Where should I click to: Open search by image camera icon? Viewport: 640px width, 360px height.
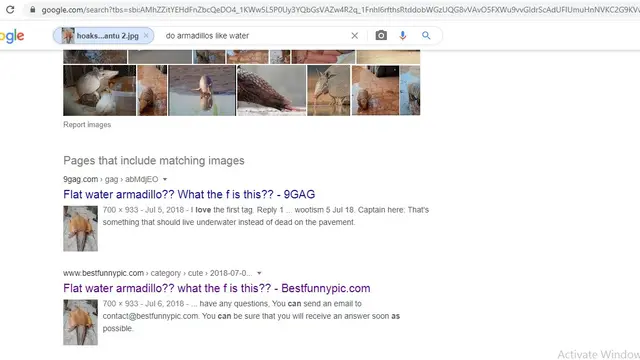point(381,36)
